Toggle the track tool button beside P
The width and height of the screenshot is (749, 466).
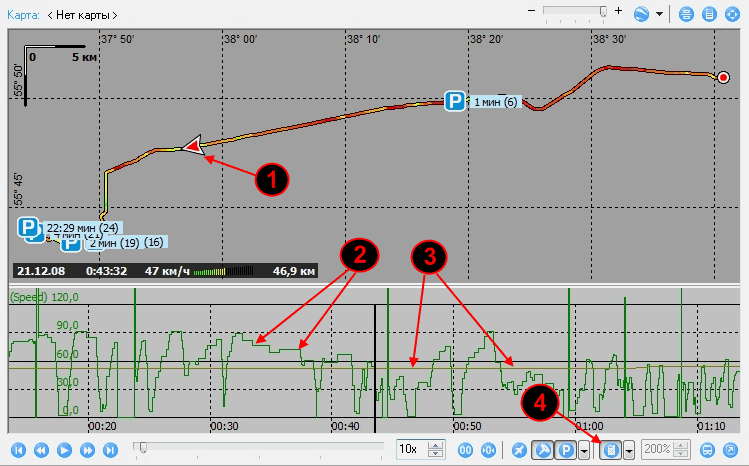pyautogui.click(x=543, y=450)
